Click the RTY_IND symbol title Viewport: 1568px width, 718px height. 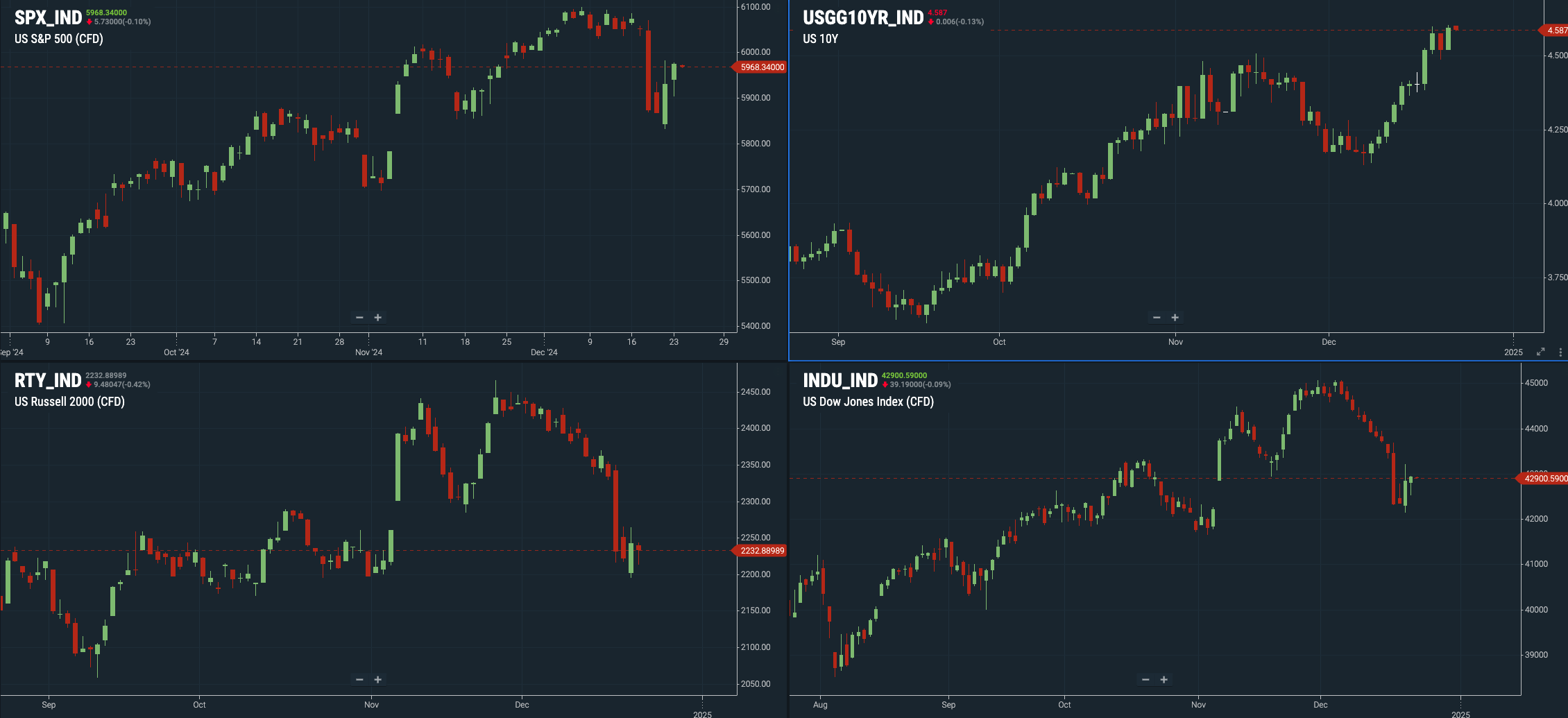click(x=48, y=381)
